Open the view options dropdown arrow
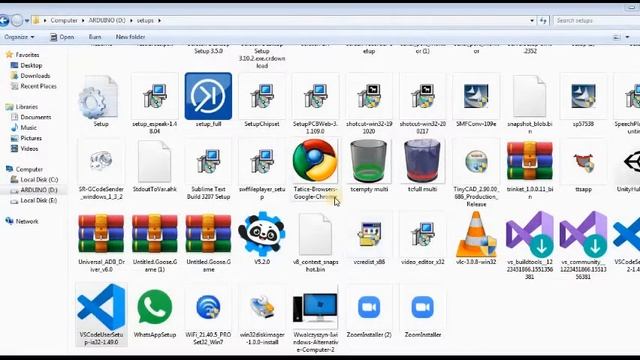 [x=627, y=37]
